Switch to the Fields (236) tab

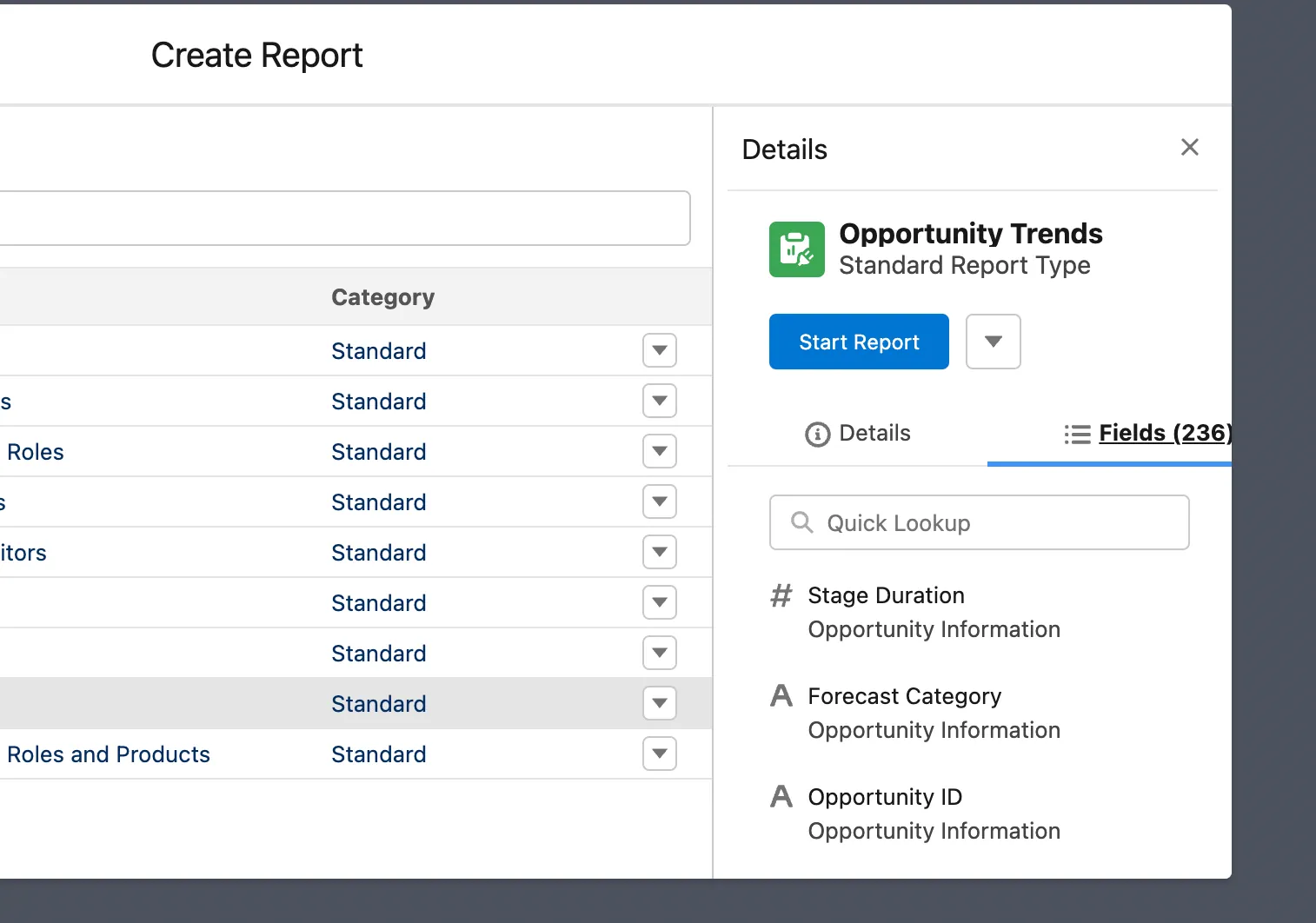pos(1147,433)
